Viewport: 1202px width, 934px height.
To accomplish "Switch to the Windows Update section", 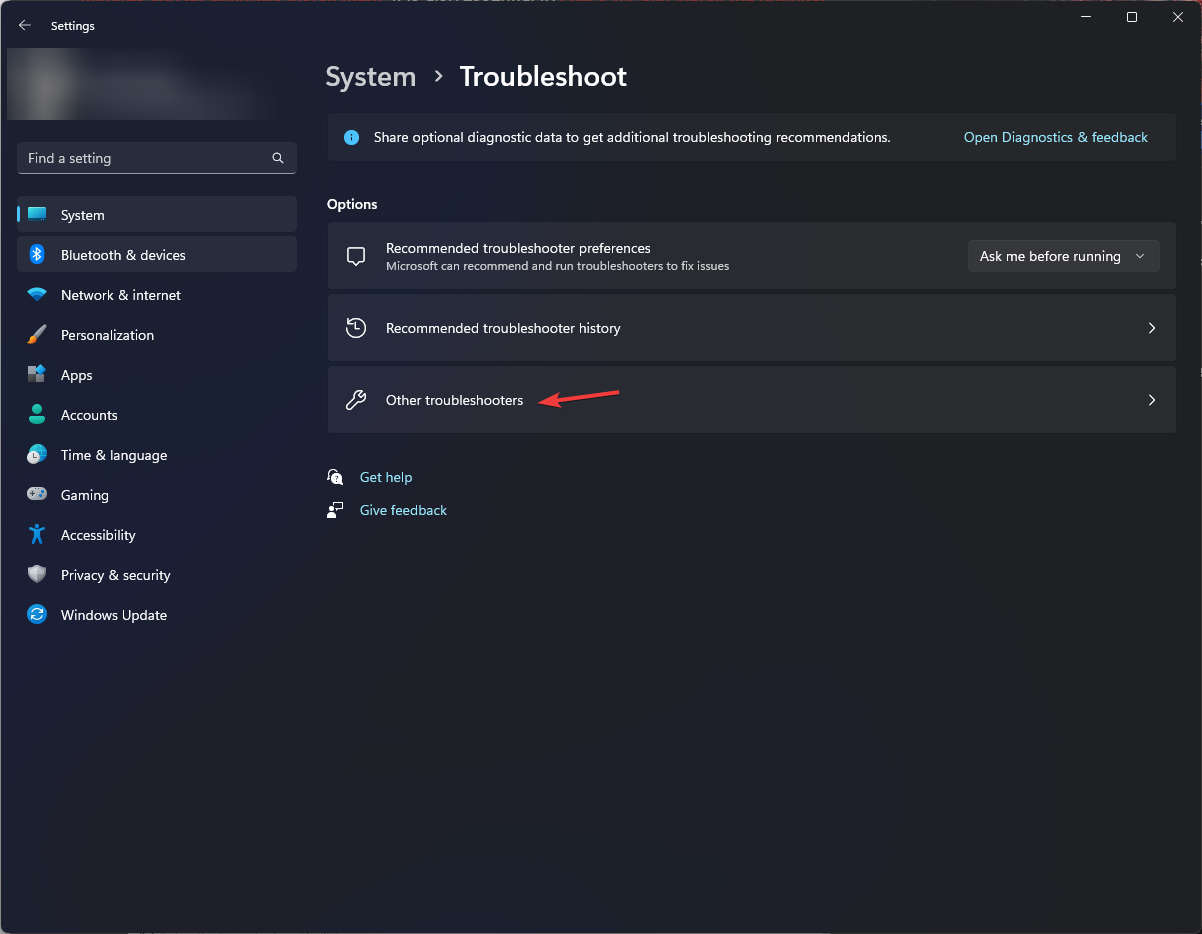I will point(113,614).
